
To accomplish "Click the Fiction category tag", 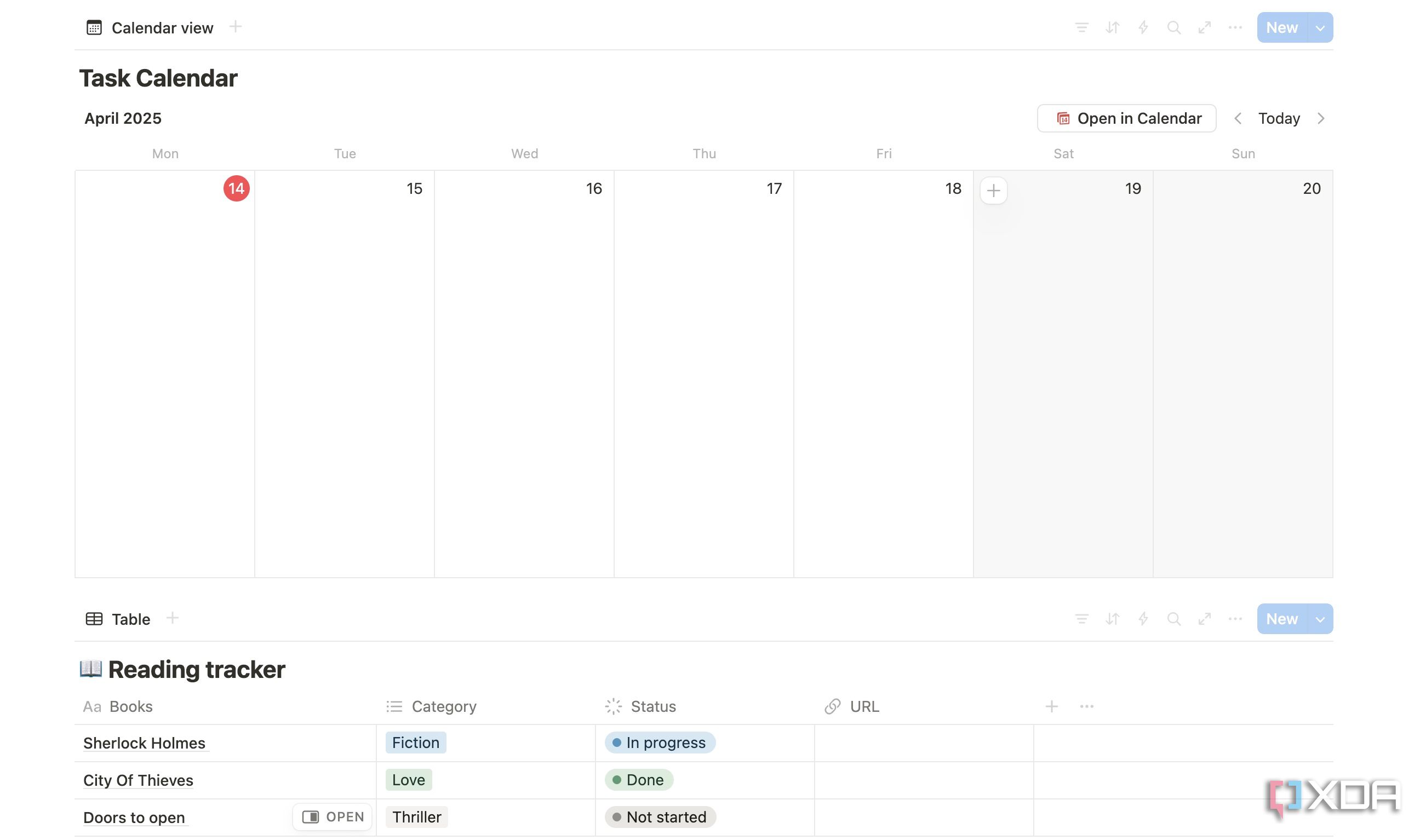I will pyautogui.click(x=416, y=743).
